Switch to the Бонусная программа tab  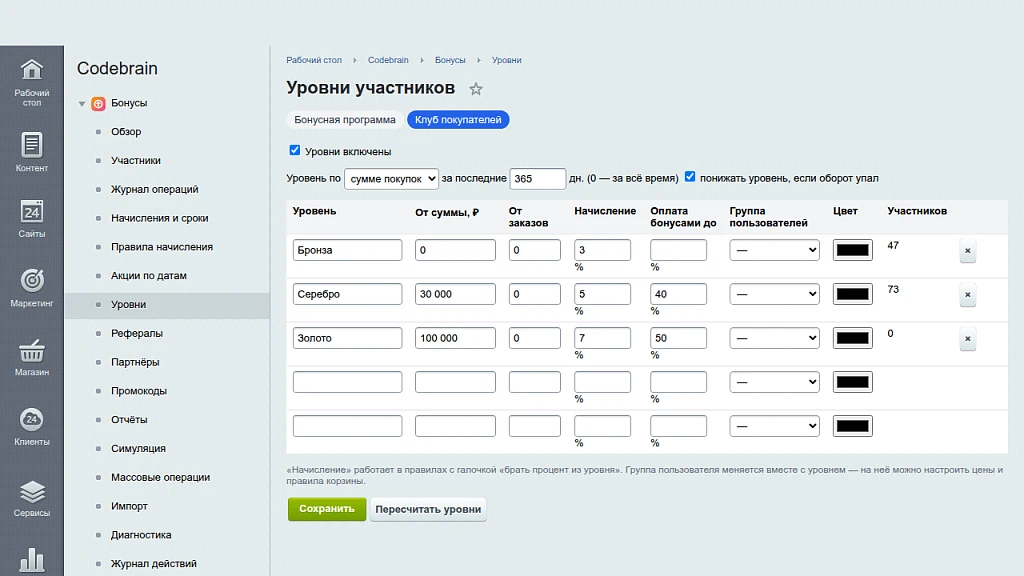coord(345,120)
